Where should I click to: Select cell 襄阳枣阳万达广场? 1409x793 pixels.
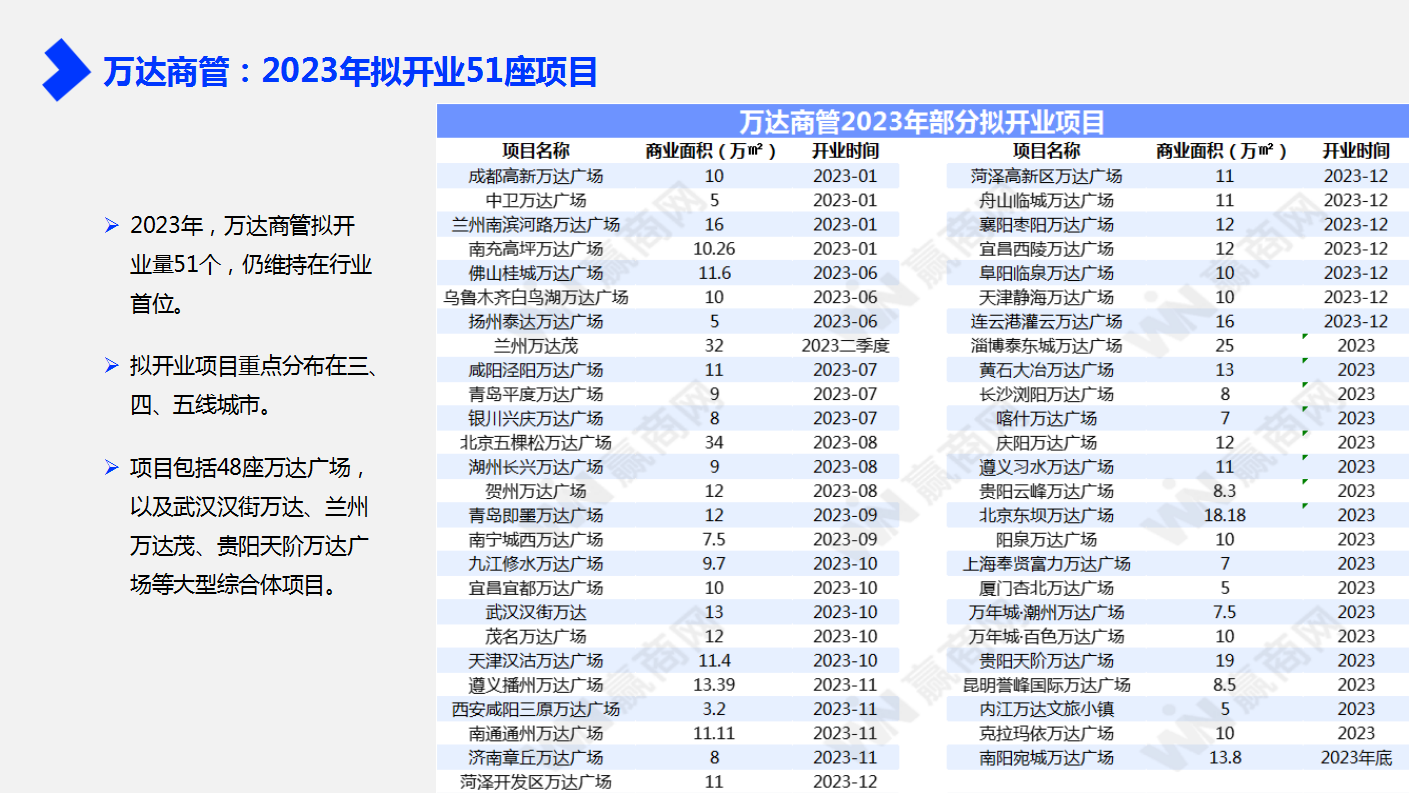(1046, 225)
